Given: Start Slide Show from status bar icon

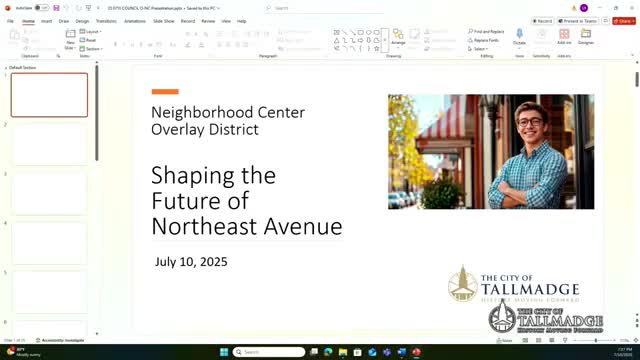Looking at the screenshot, I should [565, 340].
